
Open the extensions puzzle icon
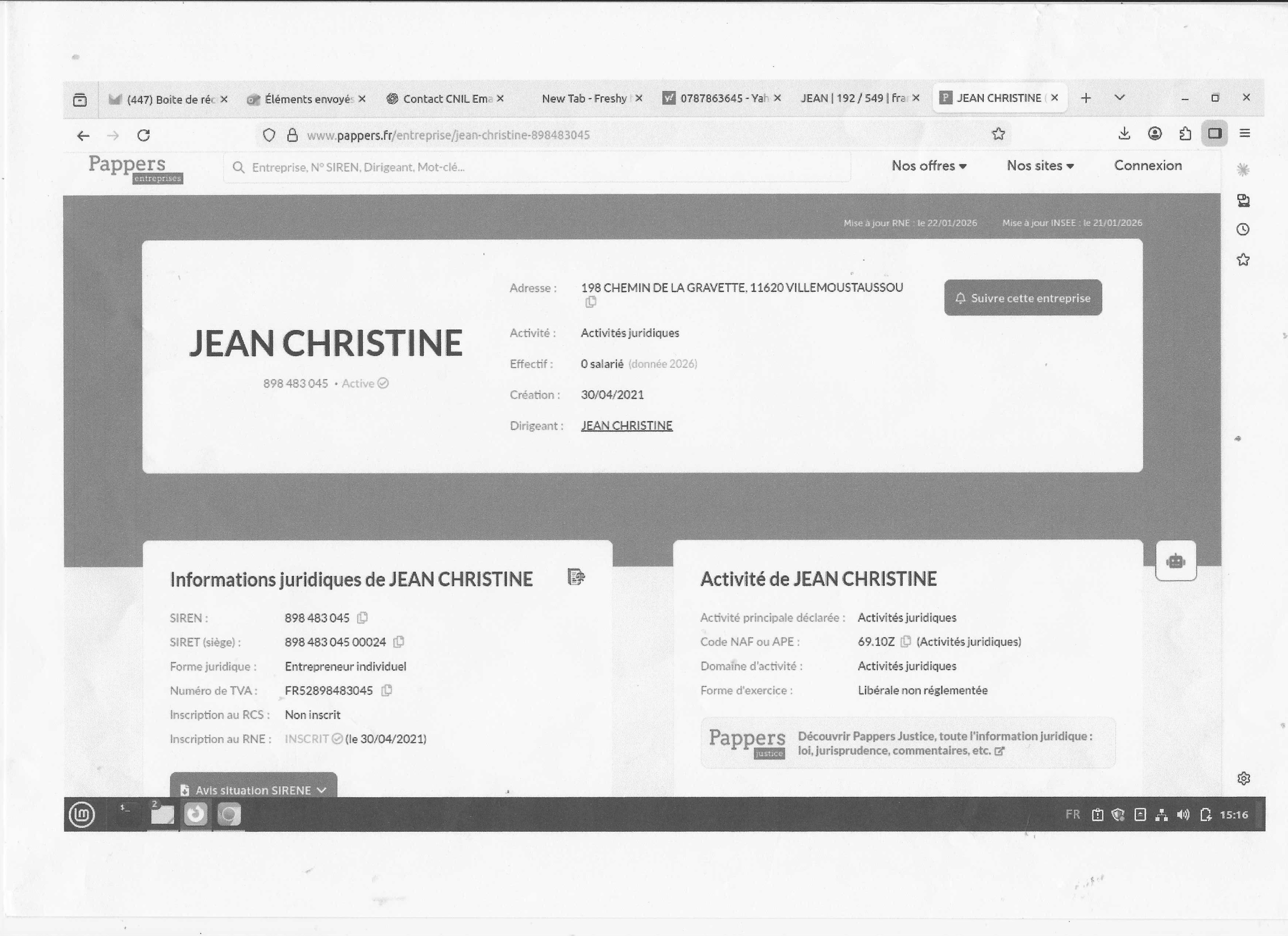point(1185,134)
